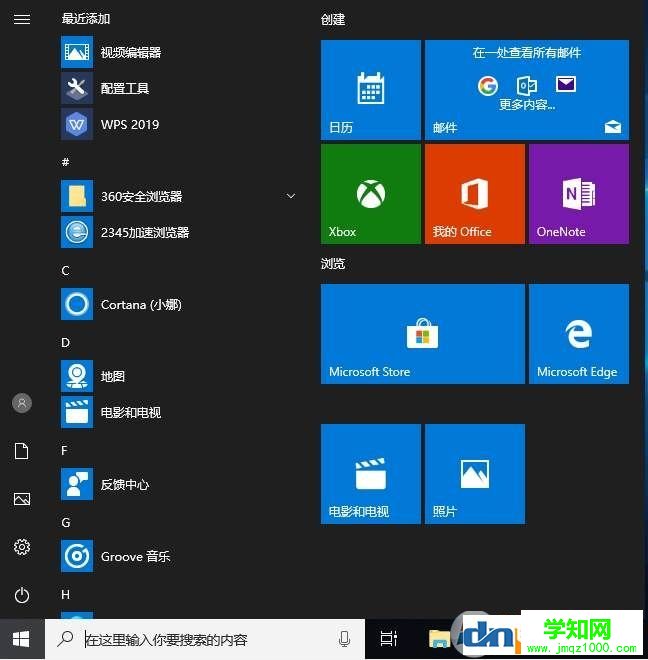648x660 pixels.
Task: Open File Explorer on the taskbar
Action: click(x=439, y=639)
